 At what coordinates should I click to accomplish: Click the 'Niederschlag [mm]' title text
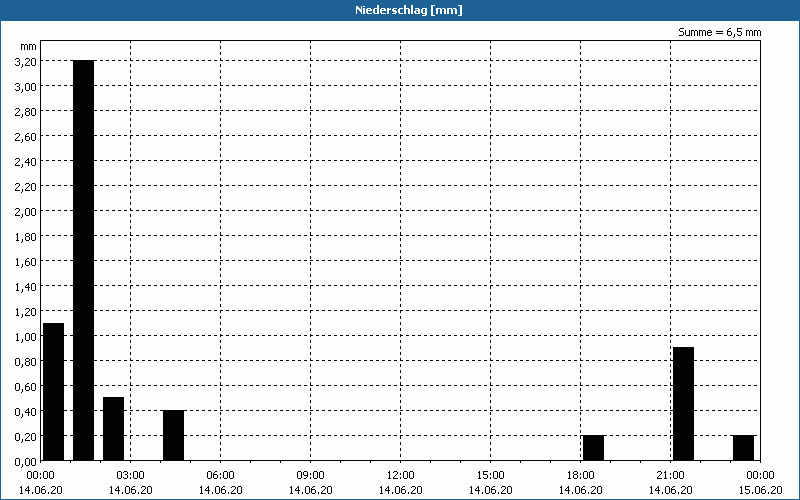pyautogui.click(x=409, y=10)
